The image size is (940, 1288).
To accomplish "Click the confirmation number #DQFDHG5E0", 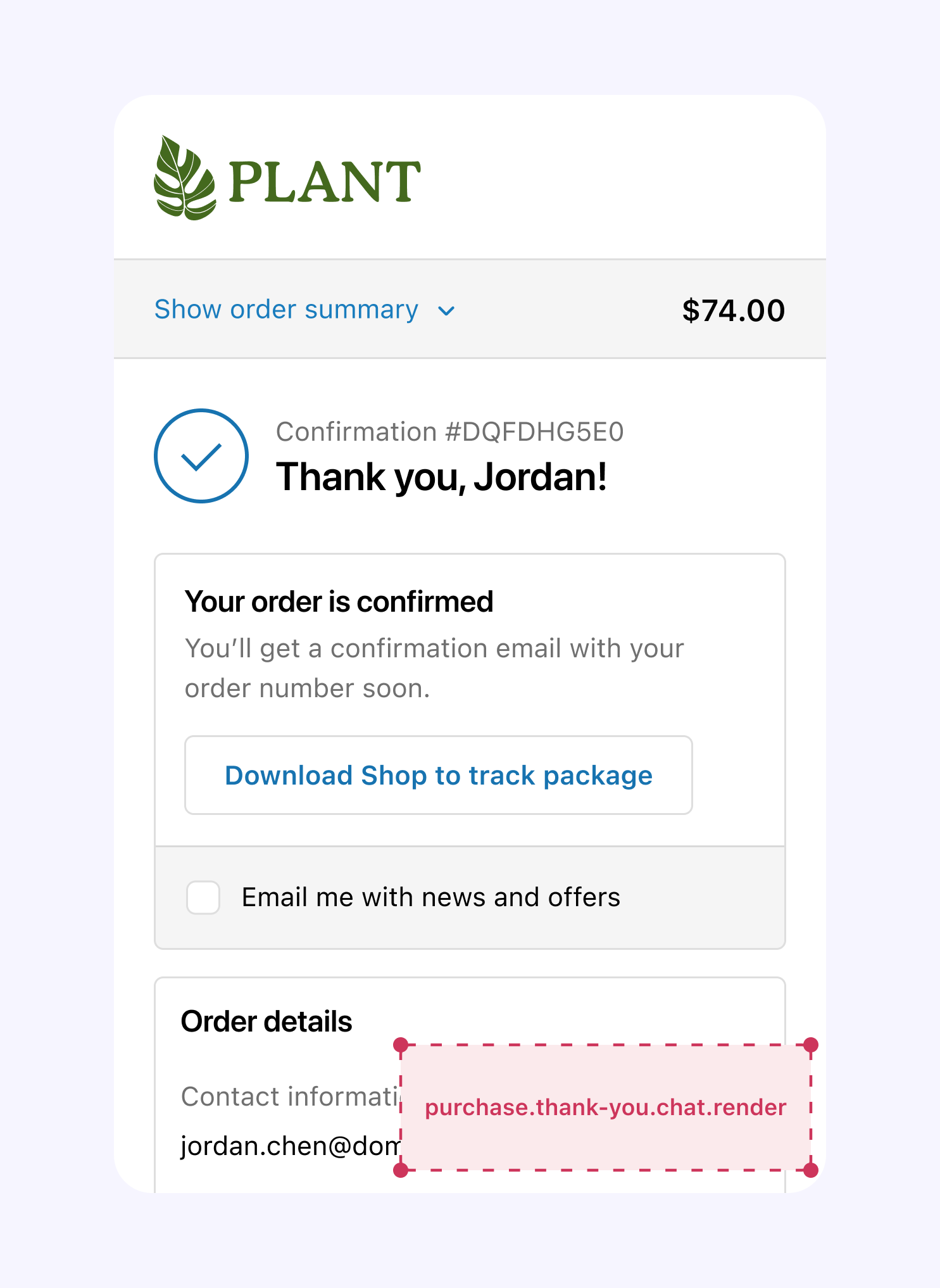I will (449, 432).
